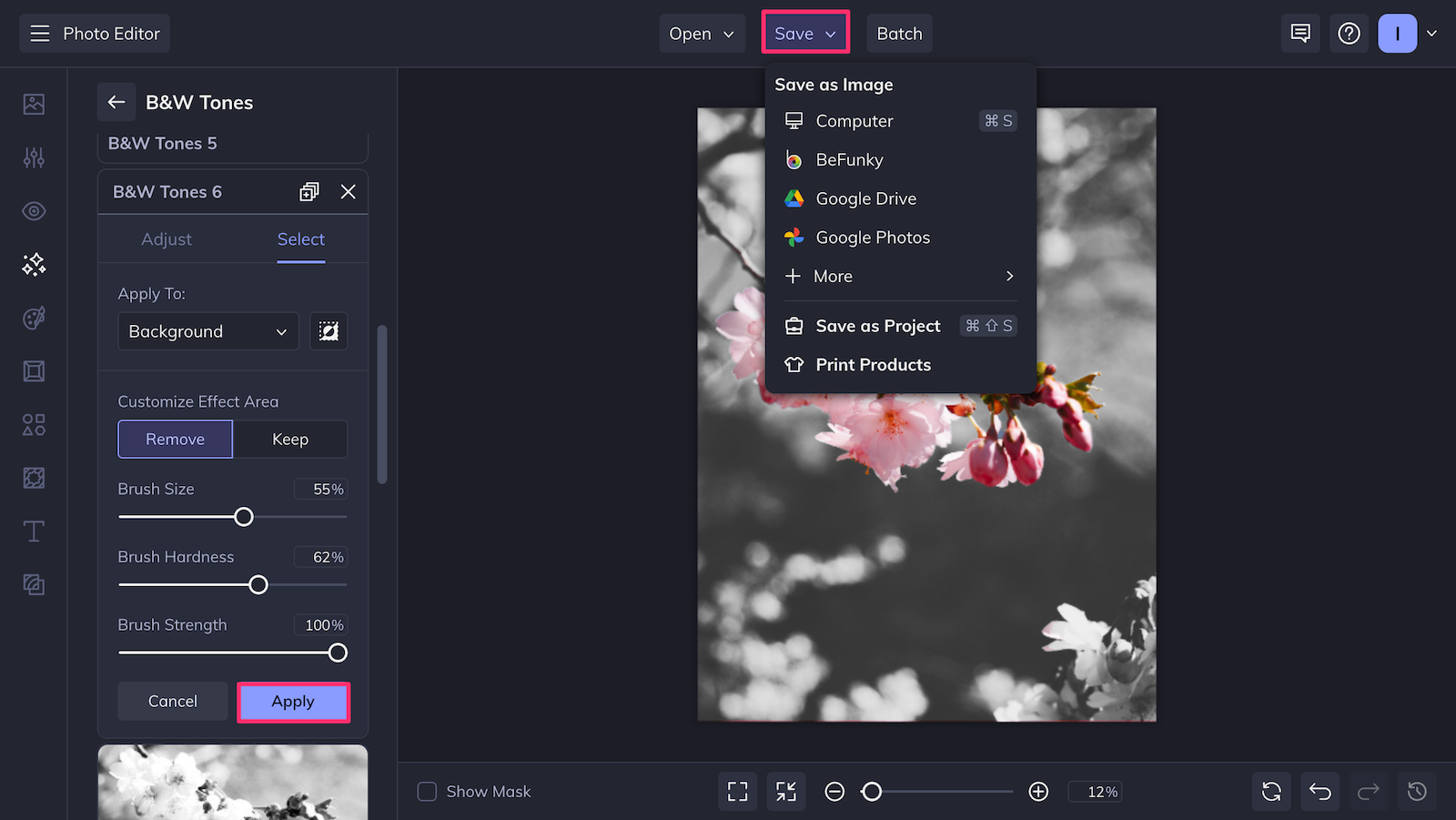
Task: Select the Keep effect area mode
Action: pyautogui.click(x=290, y=440)
